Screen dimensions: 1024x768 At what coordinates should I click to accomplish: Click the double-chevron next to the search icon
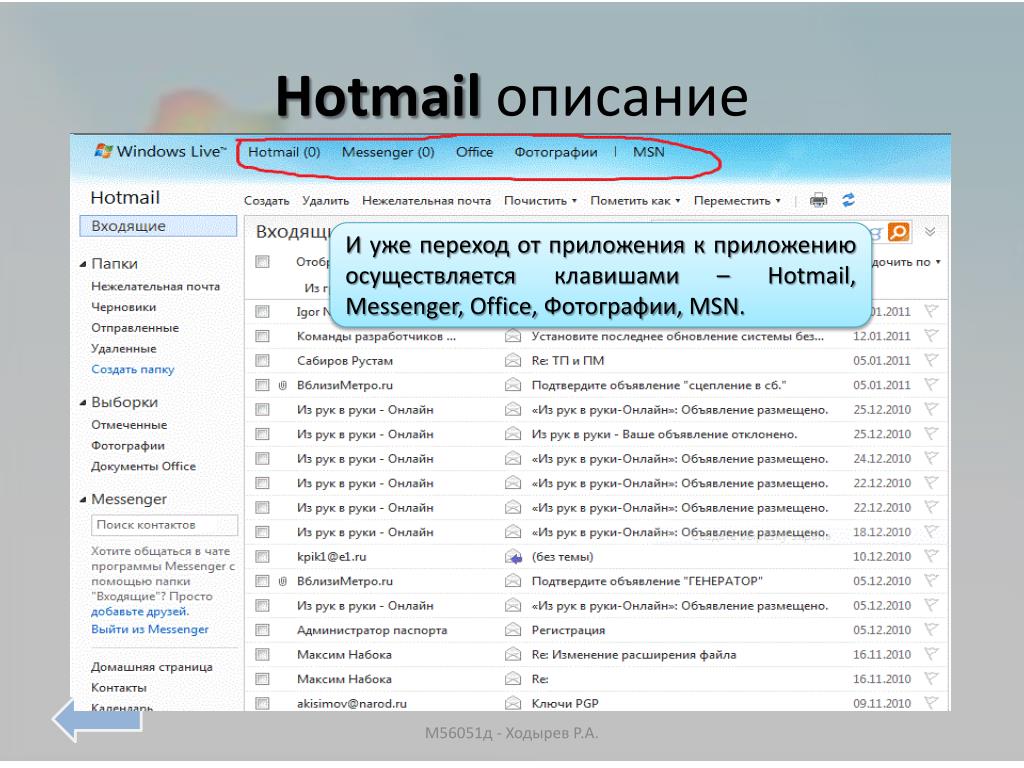(x=930, y=232)
